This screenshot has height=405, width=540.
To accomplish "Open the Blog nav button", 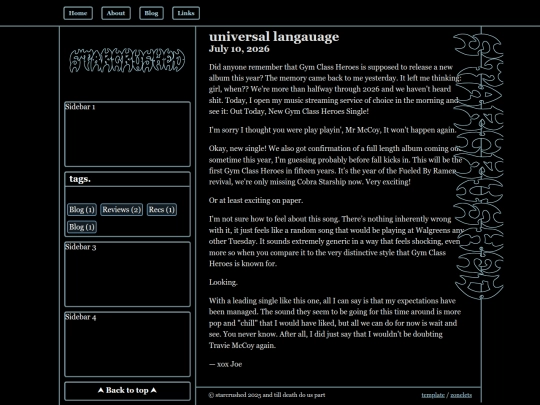I will click(151, 13).
